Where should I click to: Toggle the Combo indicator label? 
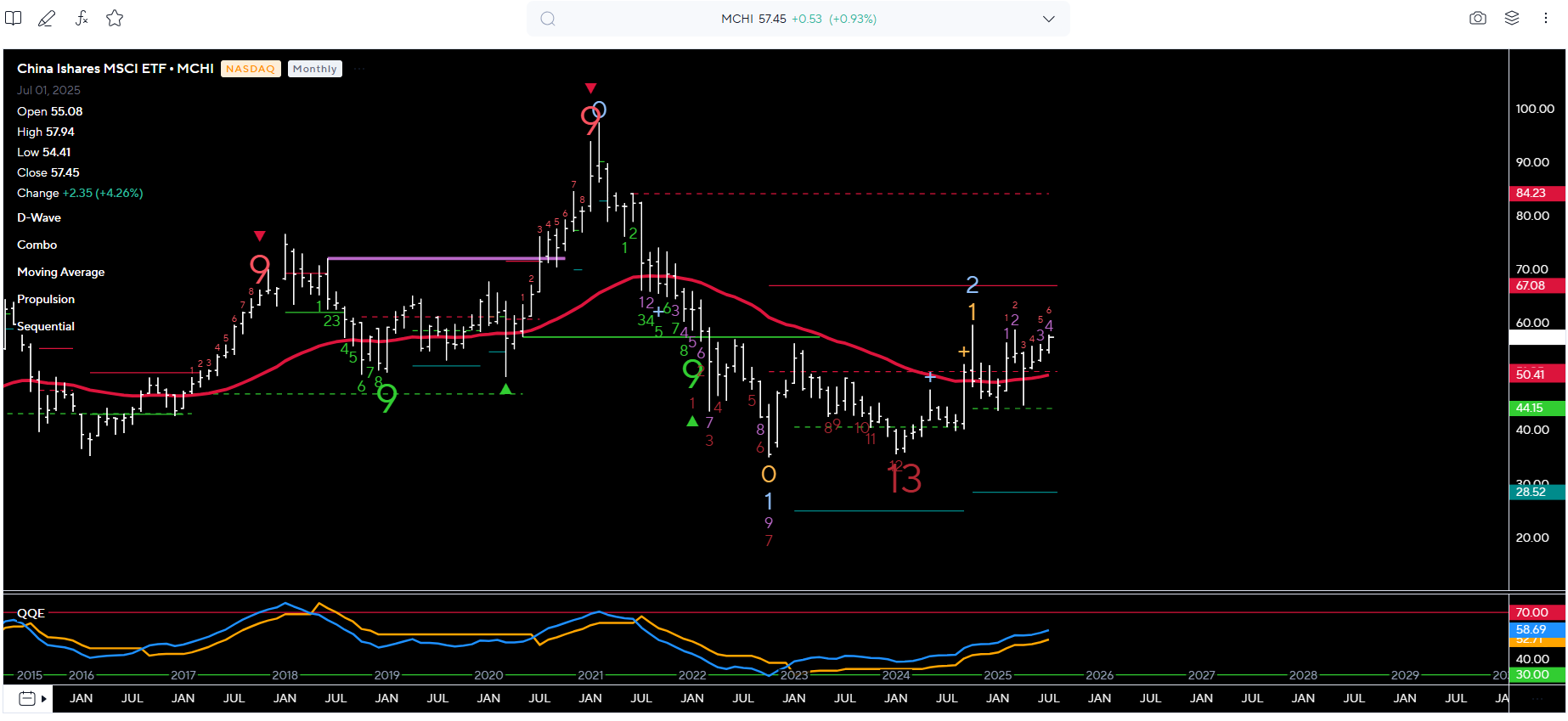[x=37, y=245]
